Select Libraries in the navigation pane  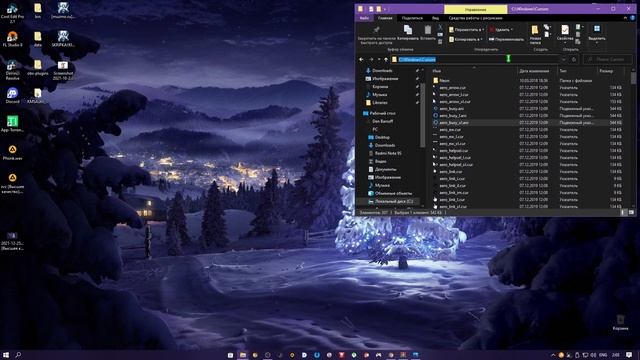point(380,102)
